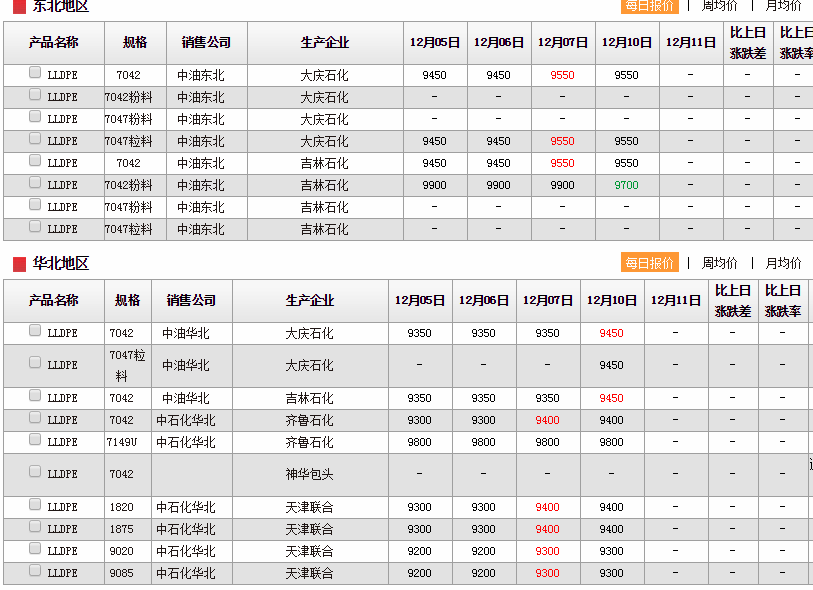Image resolution: width=813 pixels, height=590 pixels.
Task: Click 比上日涨跌差 header in 华北地区 table
Action: (x=732, y=300)
